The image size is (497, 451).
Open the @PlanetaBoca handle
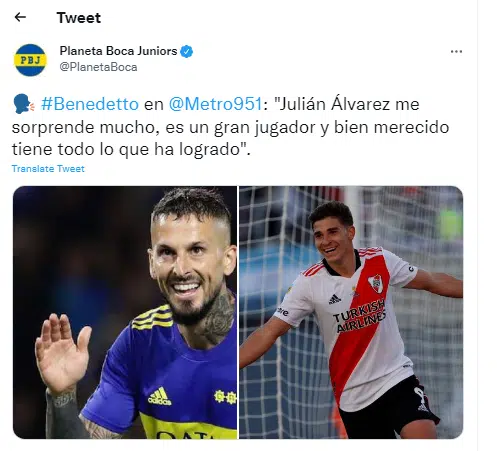pyautogui.click(x=98, y=67)
